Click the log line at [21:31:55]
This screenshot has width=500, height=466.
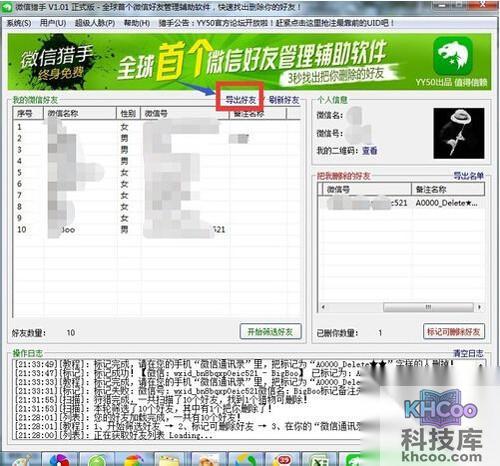coord(161,399)
